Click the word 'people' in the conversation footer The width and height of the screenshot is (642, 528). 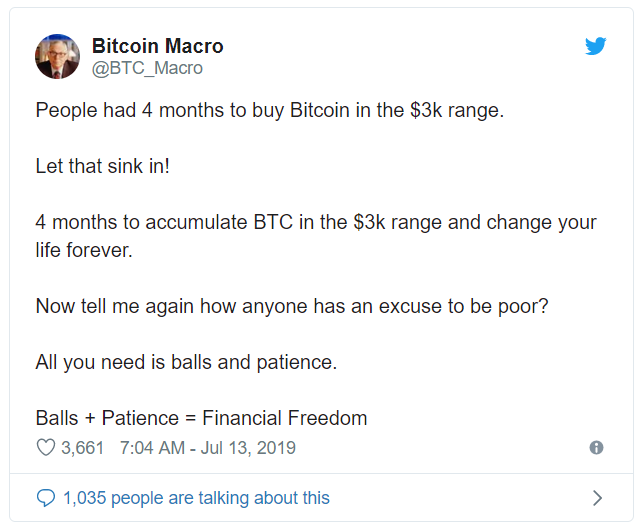136,499
